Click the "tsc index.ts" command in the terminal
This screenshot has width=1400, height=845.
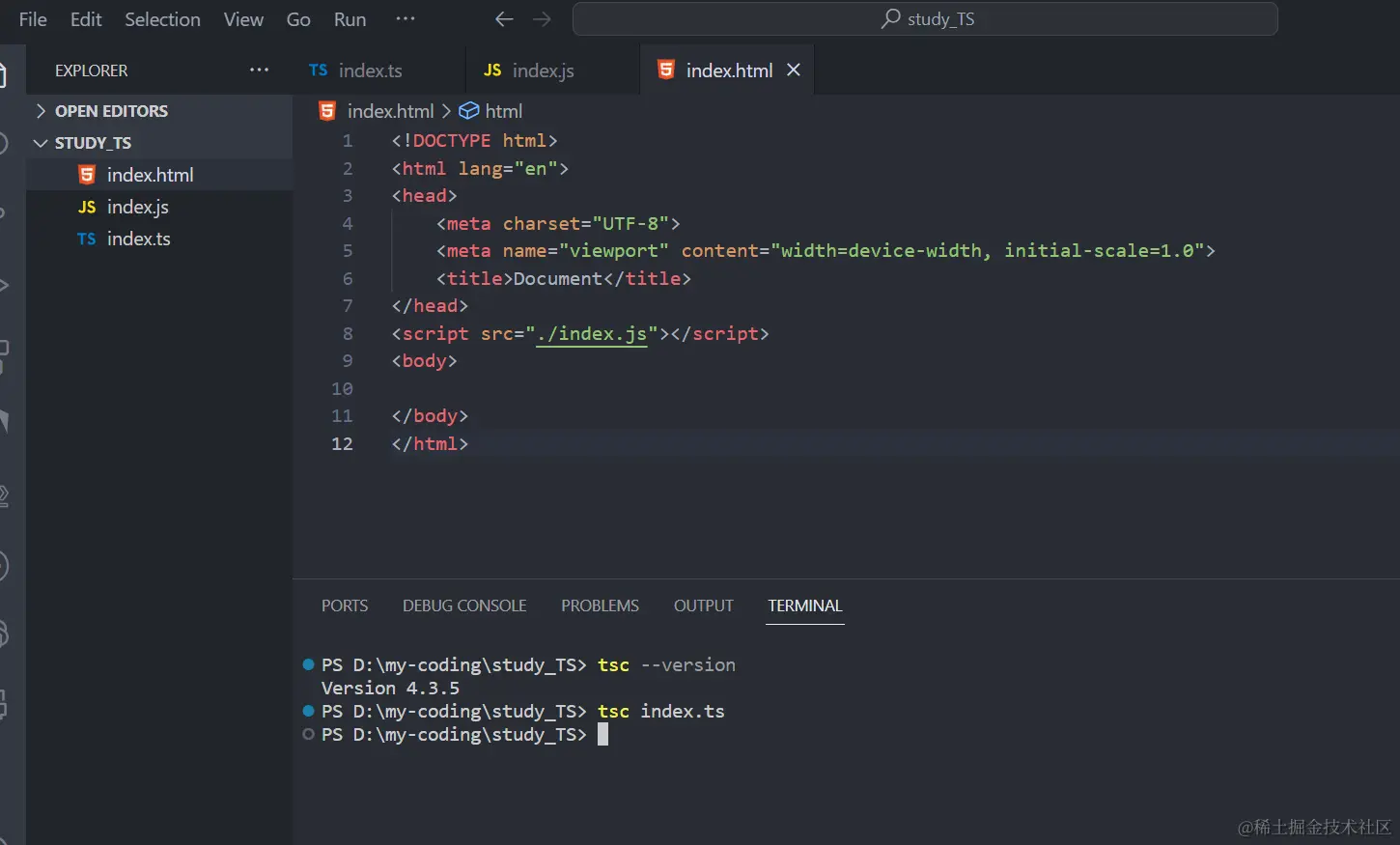click(660, 712)
